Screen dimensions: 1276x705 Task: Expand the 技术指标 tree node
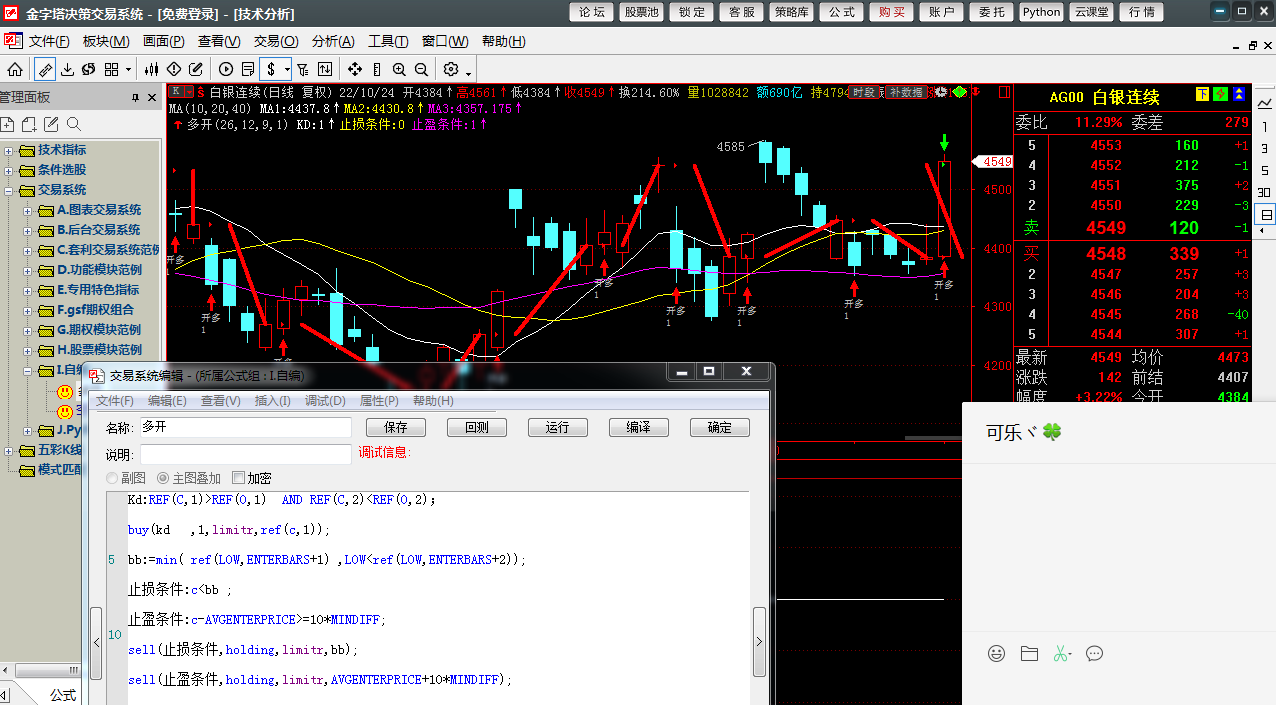pyautogui.click(x=9, y=150)
